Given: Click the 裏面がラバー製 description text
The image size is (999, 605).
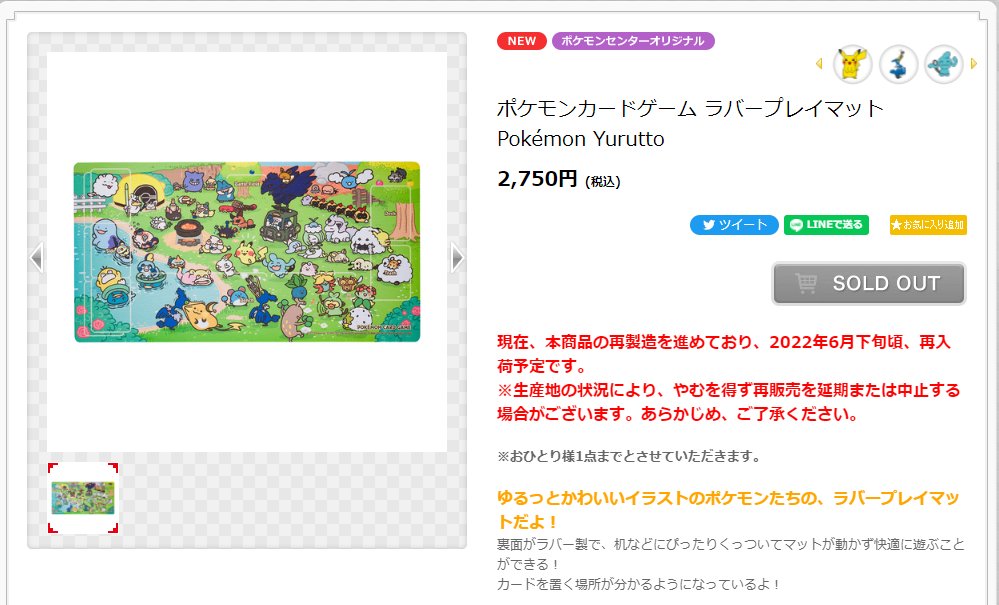Looking at the screenshot, I should pos(731,554).
